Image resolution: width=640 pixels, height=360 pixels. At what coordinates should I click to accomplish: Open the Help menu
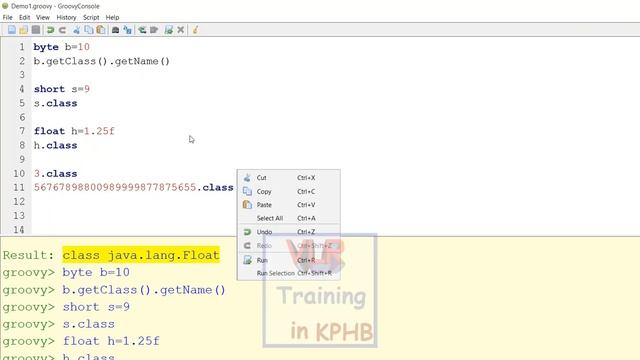pos(112,18)
